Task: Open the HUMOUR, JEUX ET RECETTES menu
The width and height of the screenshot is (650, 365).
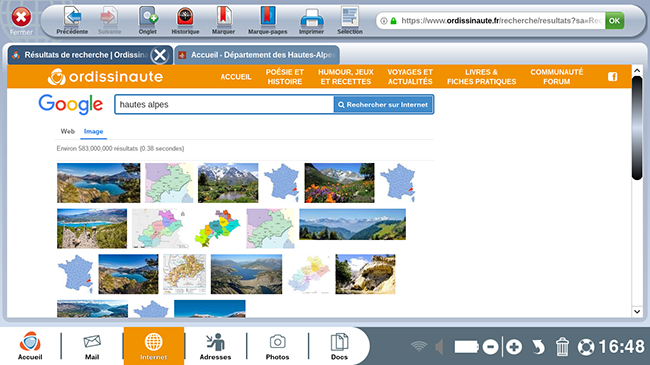Action: (x=346, y=77)
